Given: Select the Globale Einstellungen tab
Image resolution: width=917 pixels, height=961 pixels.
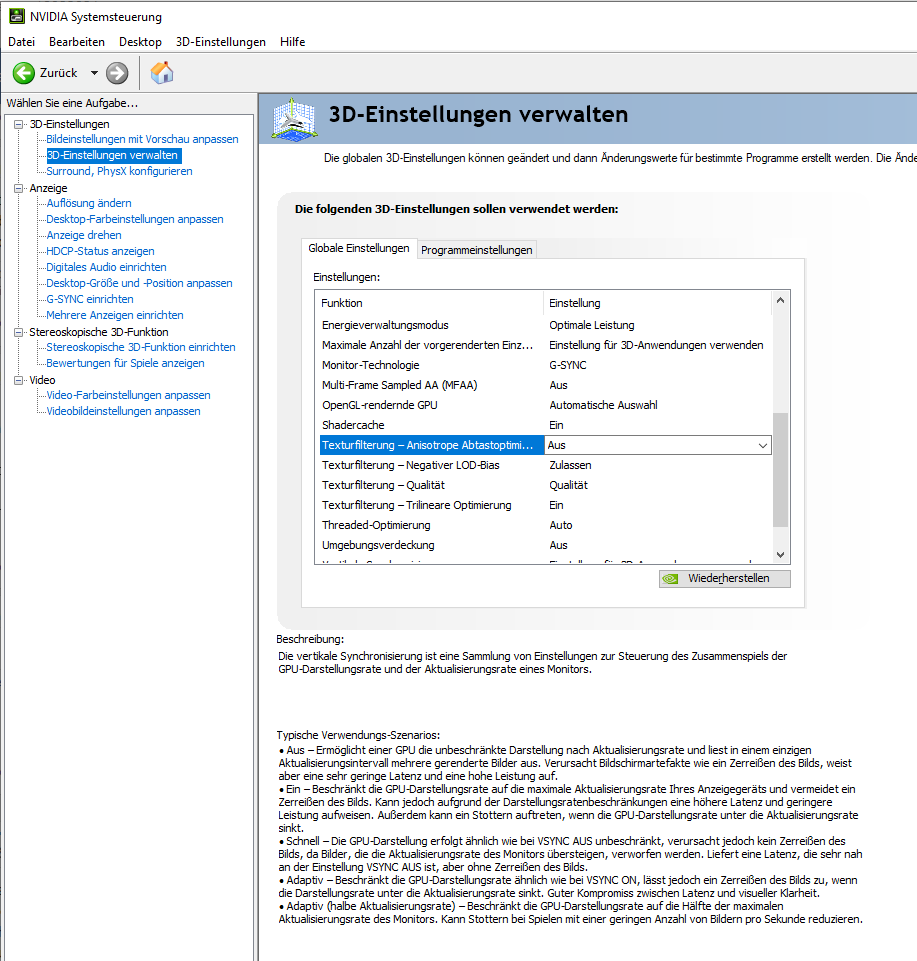Looking at the screenshot, I should pyautogui.click(x=359, y=248).
